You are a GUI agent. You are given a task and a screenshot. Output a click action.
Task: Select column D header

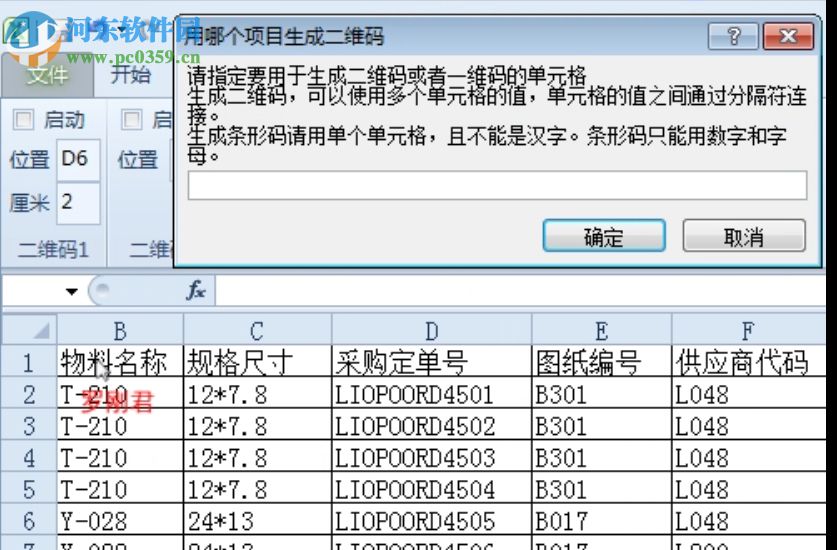coord(431,331)
